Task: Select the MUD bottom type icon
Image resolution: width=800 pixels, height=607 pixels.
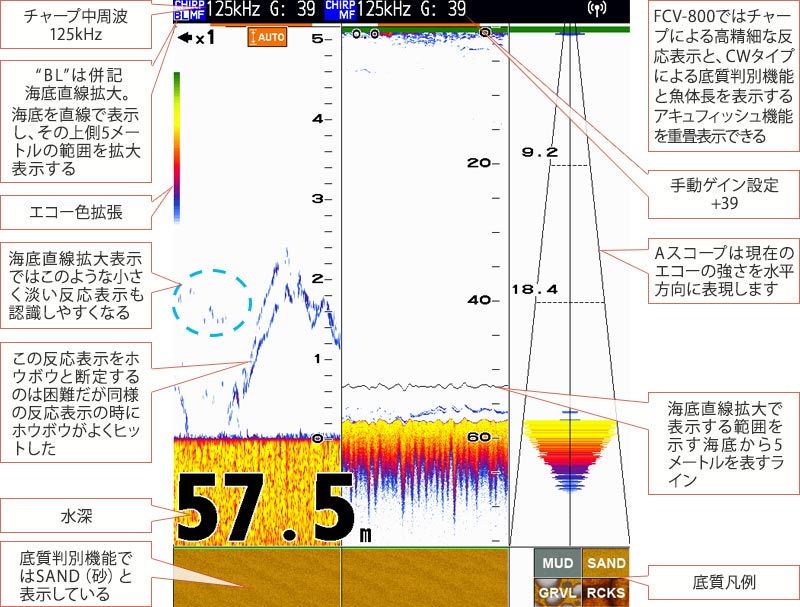Action: [x=558, y=563]
